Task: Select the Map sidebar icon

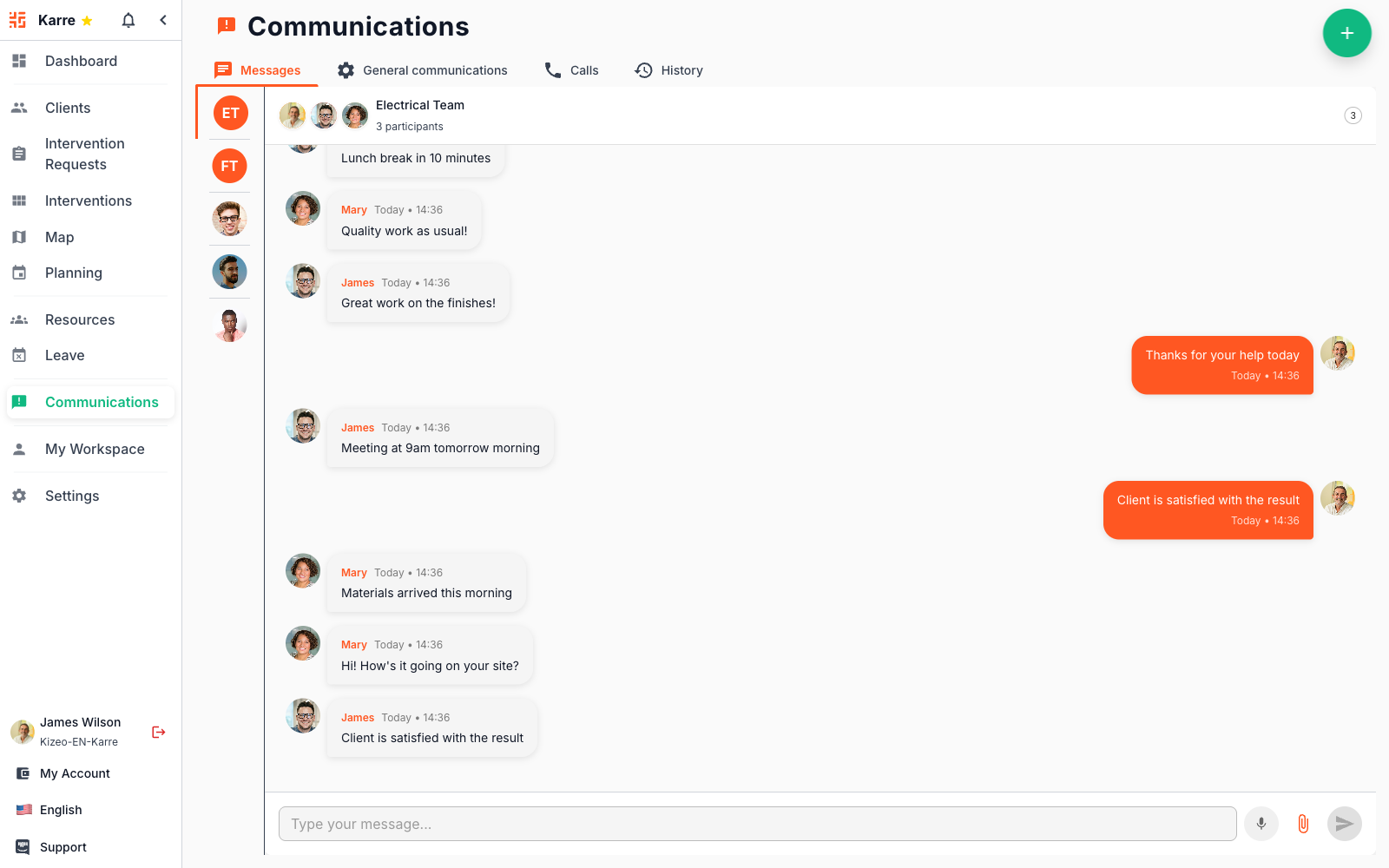Action: pos(19,237)
